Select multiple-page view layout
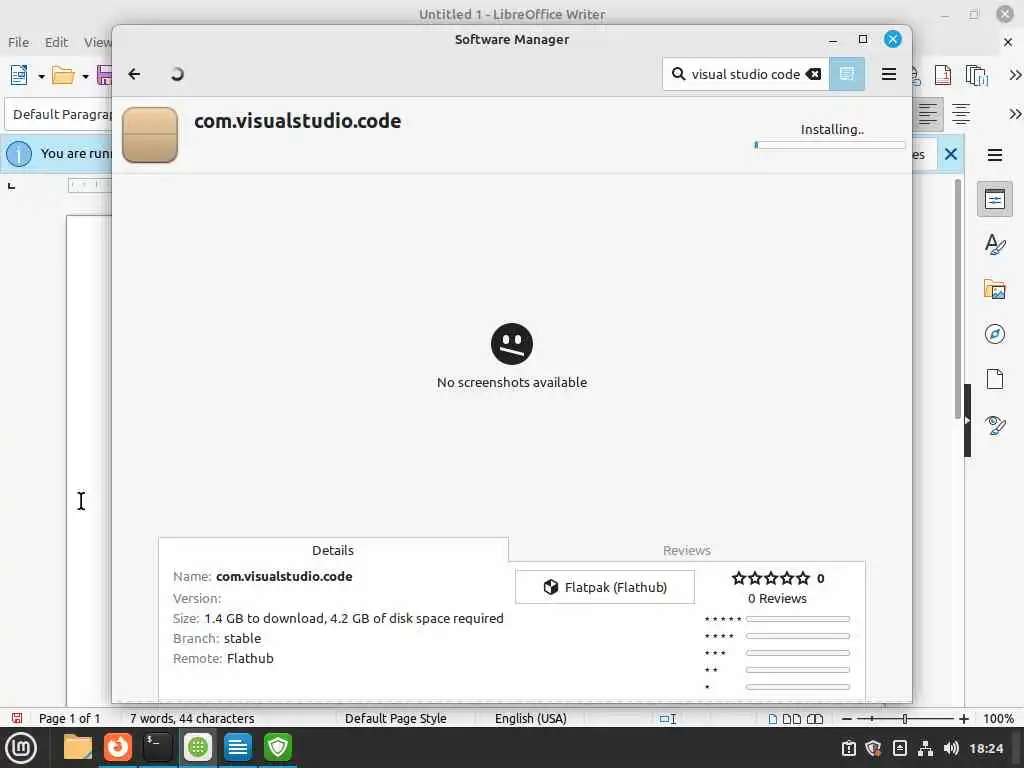Viewport: 1024px width, 768px height. click(792, 719)
